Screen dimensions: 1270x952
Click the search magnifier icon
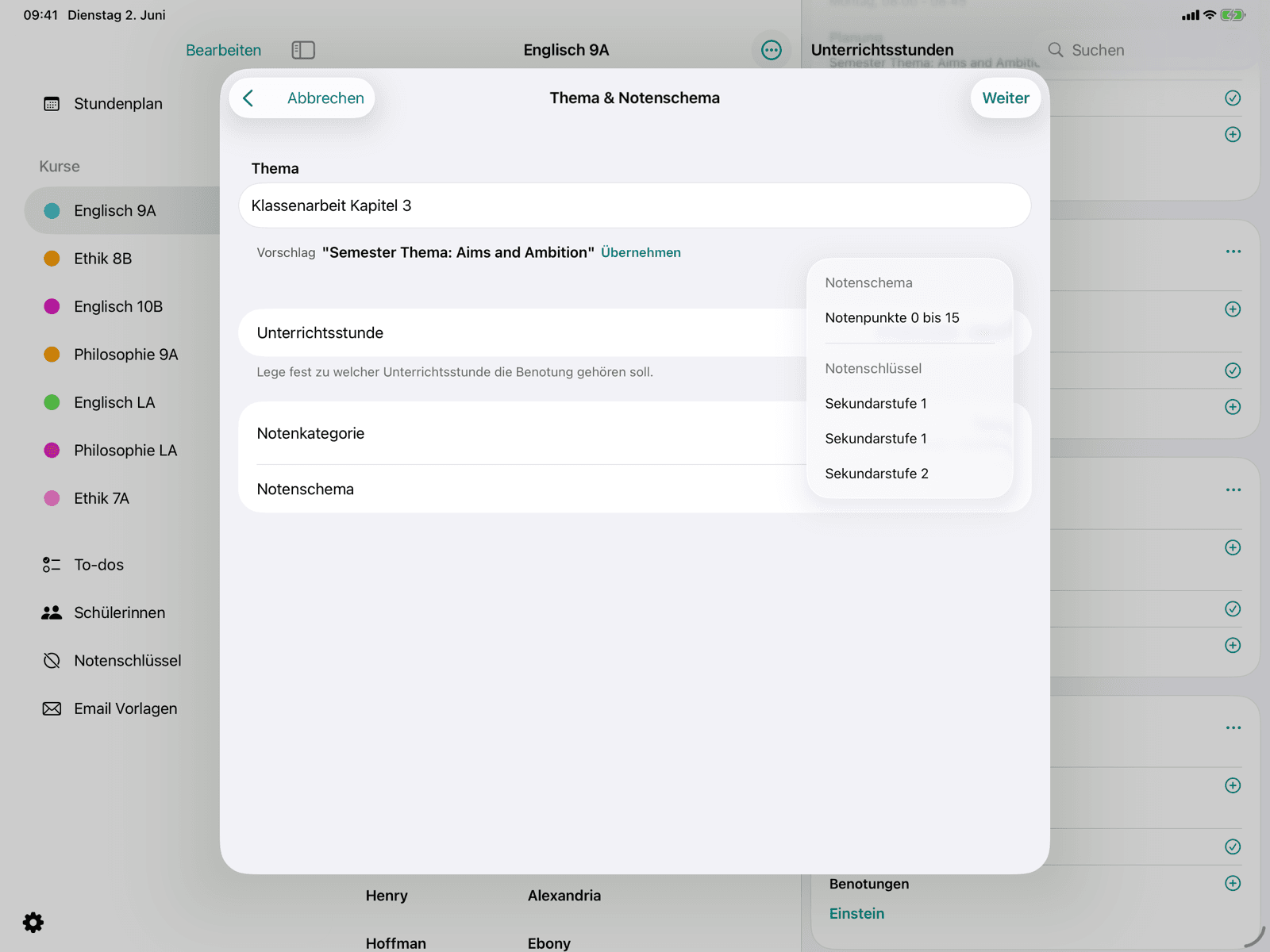click(x=1056, y=50)
